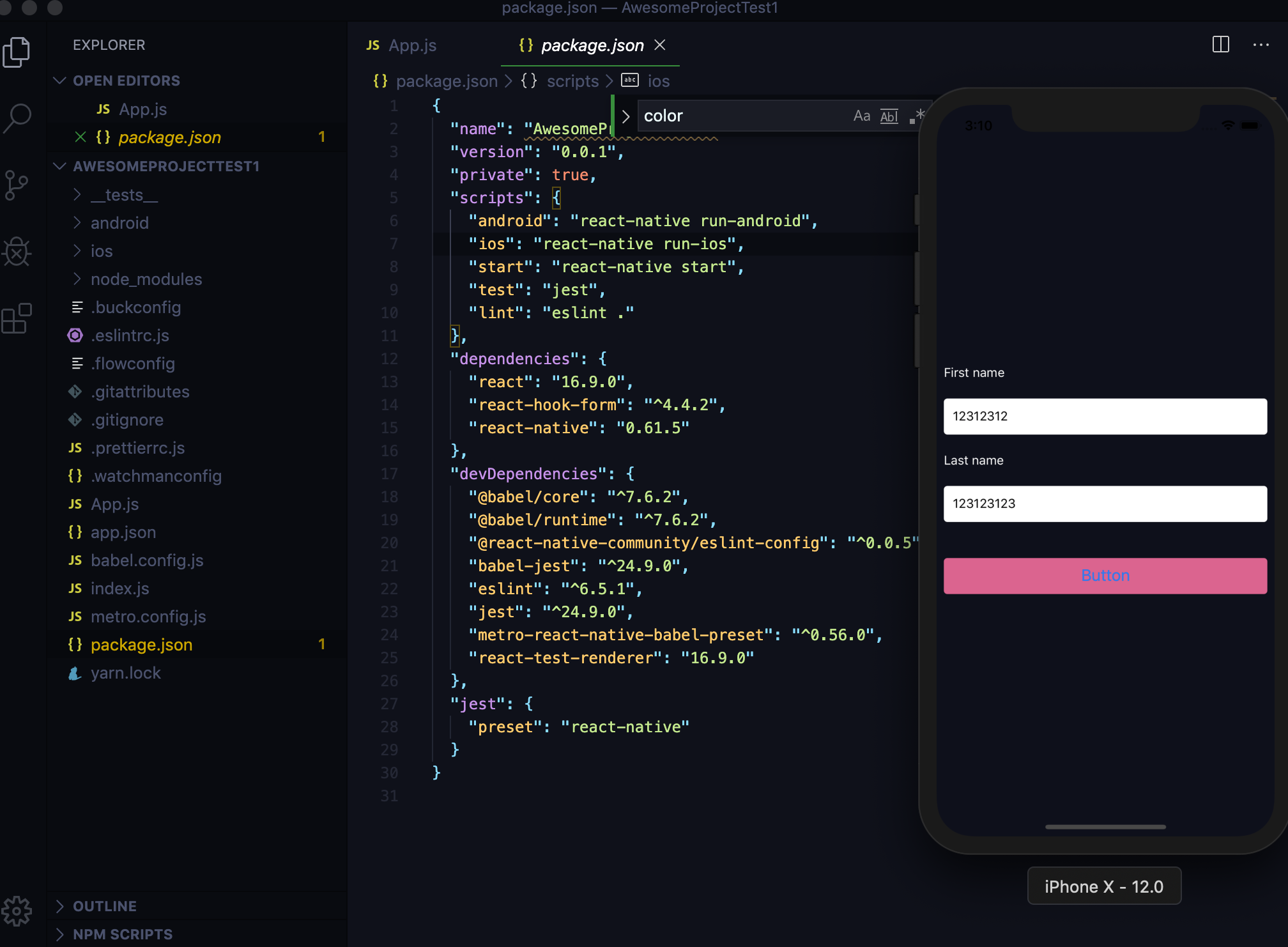Switch to the App.js tab
Viewport: 1288px width, 947px height.
click(x=413, y=45)
